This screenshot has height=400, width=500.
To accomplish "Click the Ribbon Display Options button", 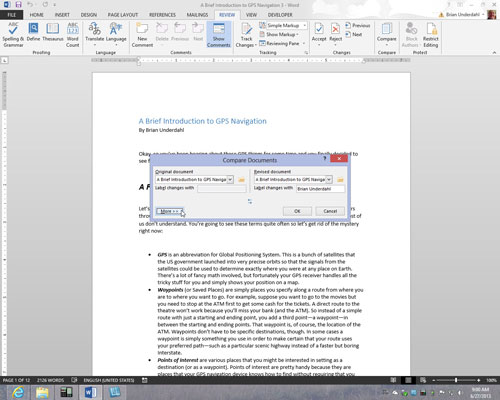I will [460, 5].
